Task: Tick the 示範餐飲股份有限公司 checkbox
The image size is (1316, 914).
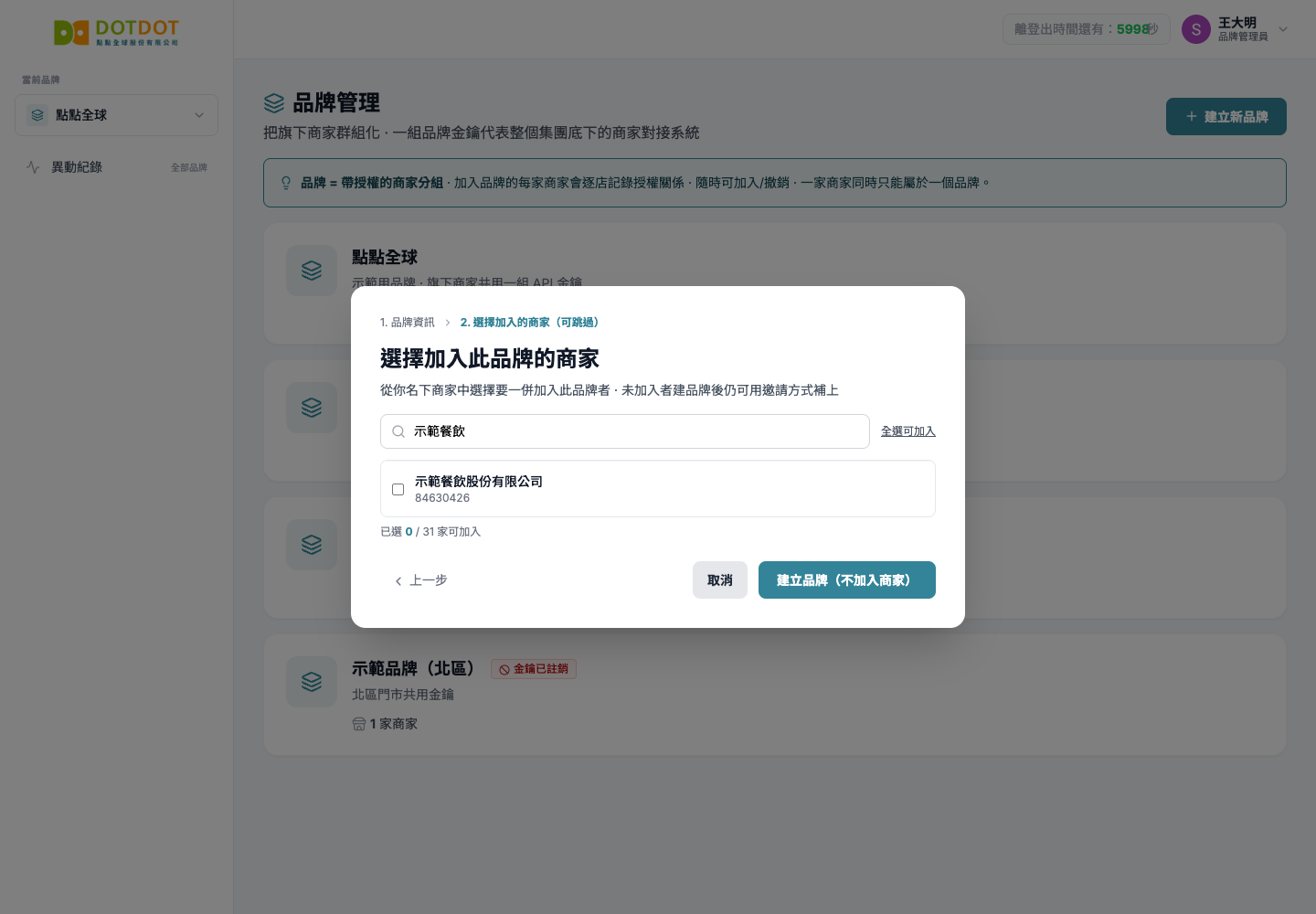Action: [x=398, y=489]
